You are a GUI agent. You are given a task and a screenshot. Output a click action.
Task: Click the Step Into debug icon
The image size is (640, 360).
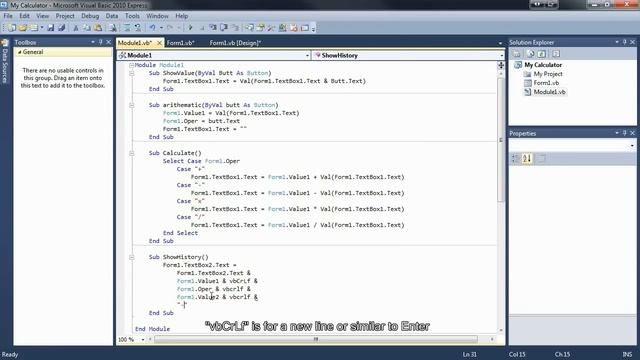(x=213, y=28)
